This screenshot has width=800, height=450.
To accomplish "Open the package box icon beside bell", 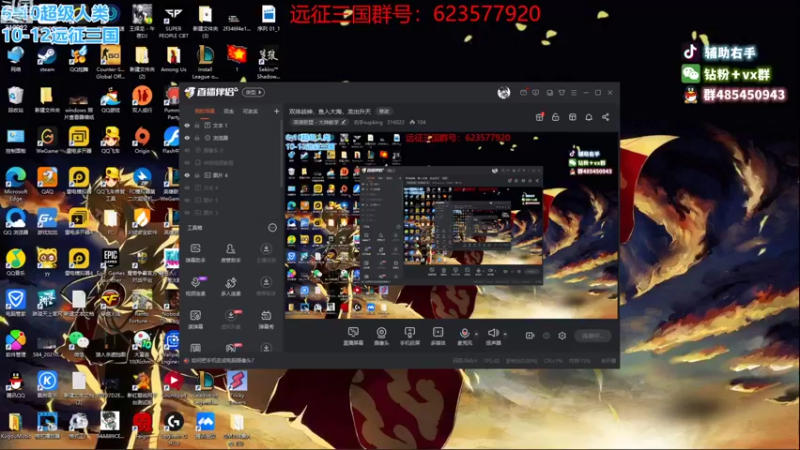I will tap(572, 117).
